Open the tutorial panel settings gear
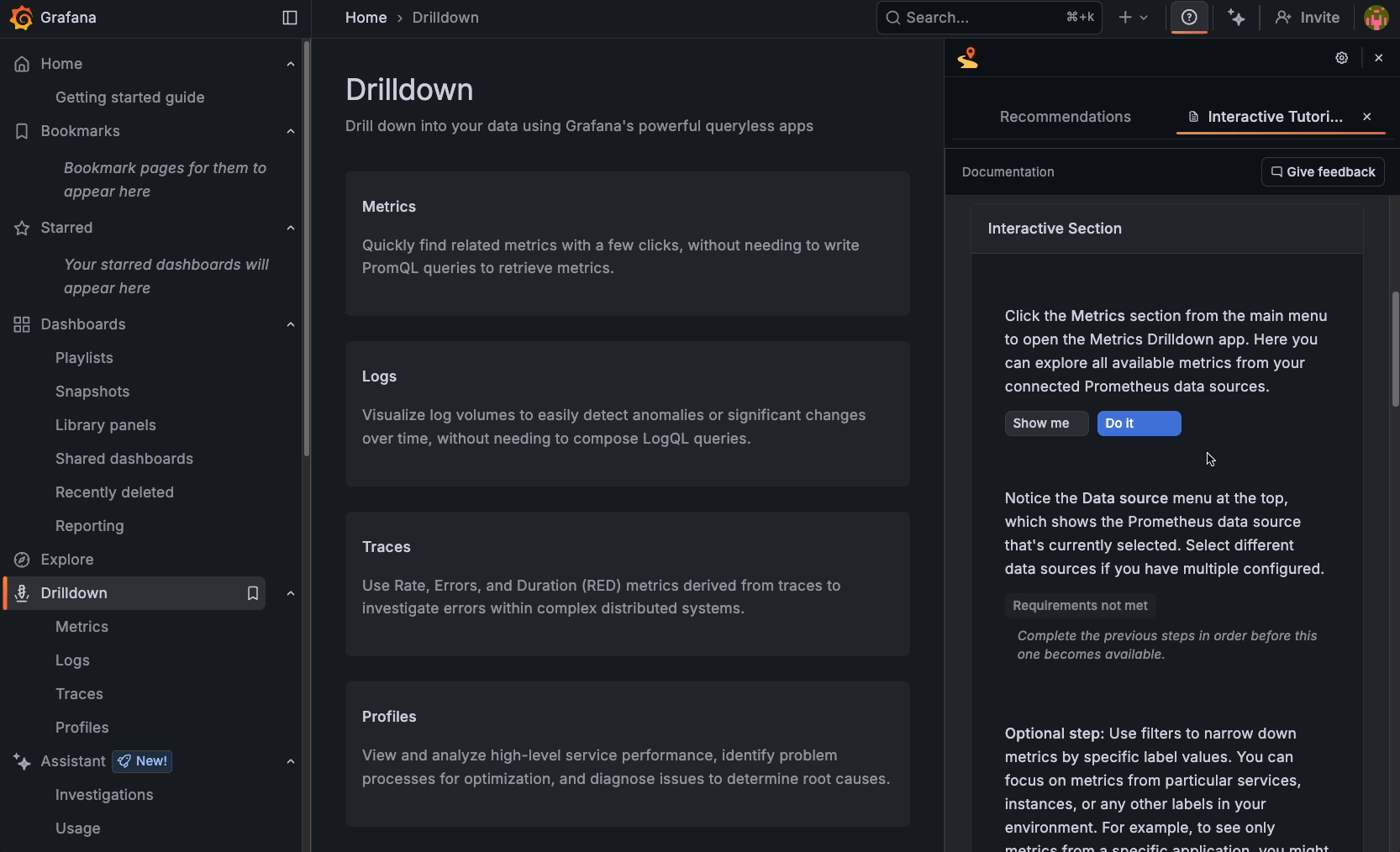Image resolution: width=1400 pixels, height=852 pixels. point(1341,58)
